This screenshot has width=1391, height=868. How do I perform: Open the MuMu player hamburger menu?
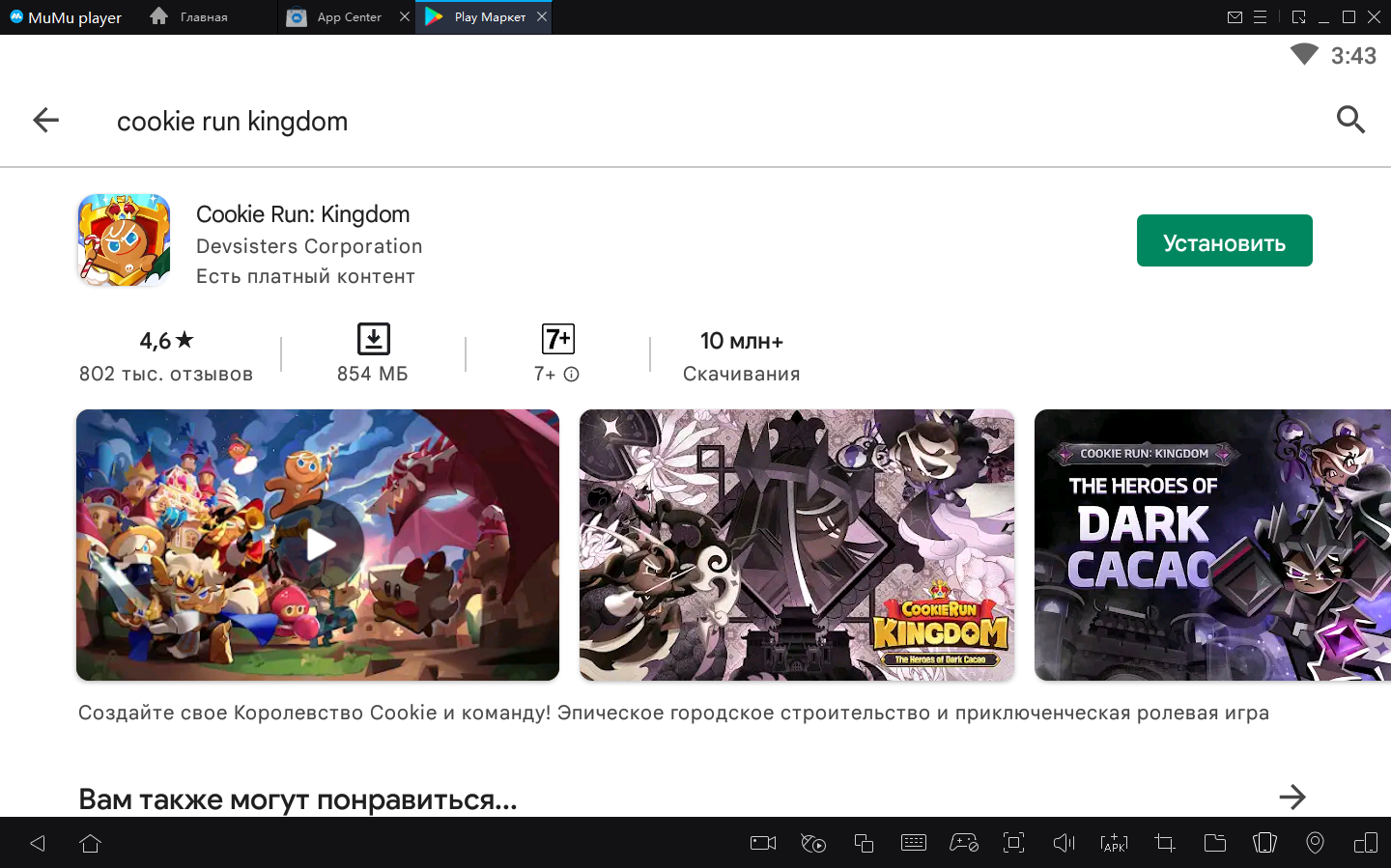(1261, 17)
